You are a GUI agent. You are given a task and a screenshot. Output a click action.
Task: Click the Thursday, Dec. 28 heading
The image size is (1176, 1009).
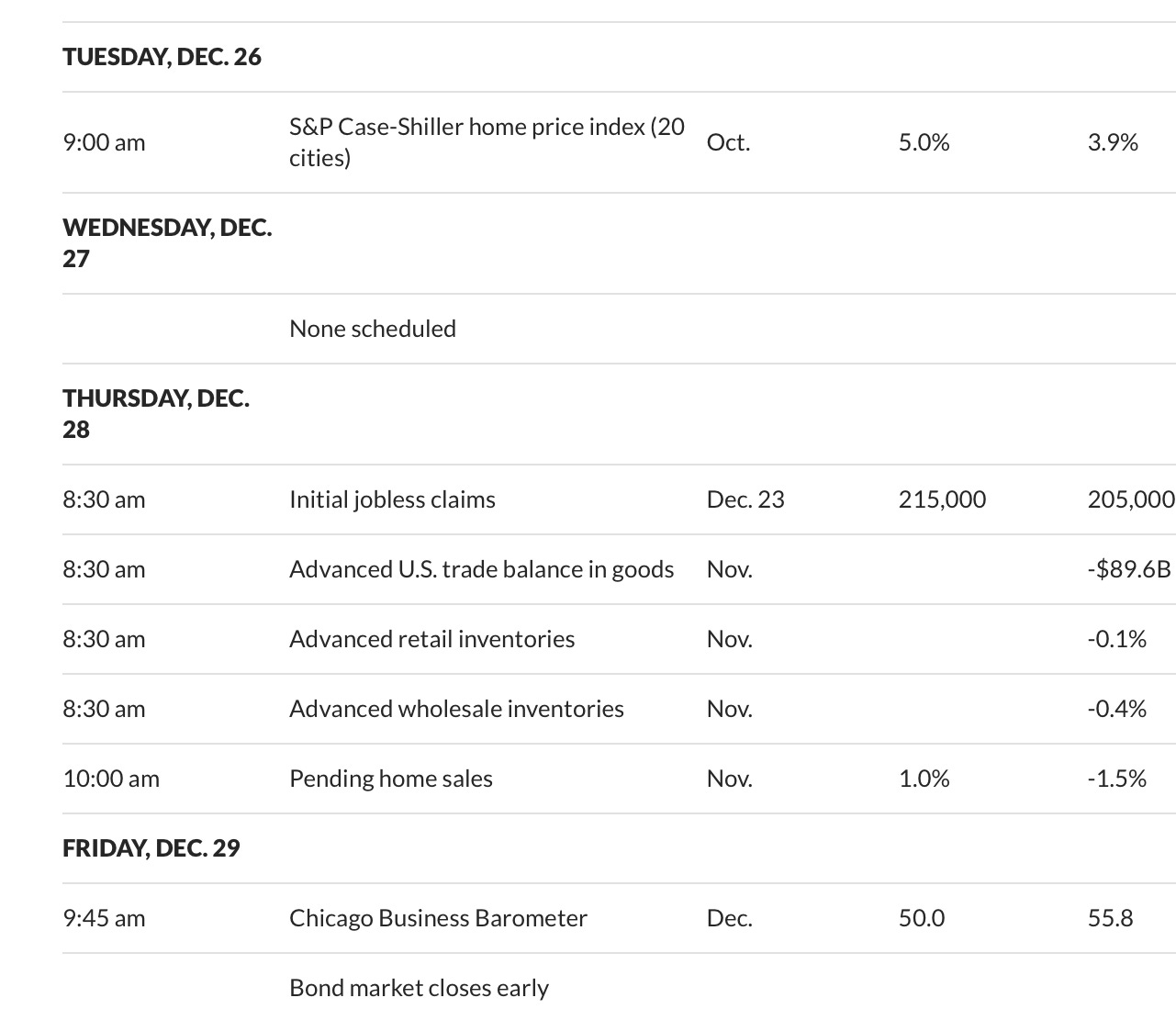pos(156,414)
